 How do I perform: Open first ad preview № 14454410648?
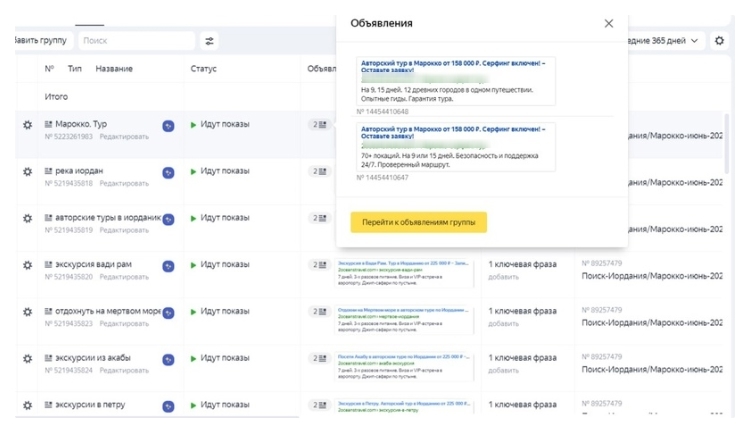click(x=456, y=81)
